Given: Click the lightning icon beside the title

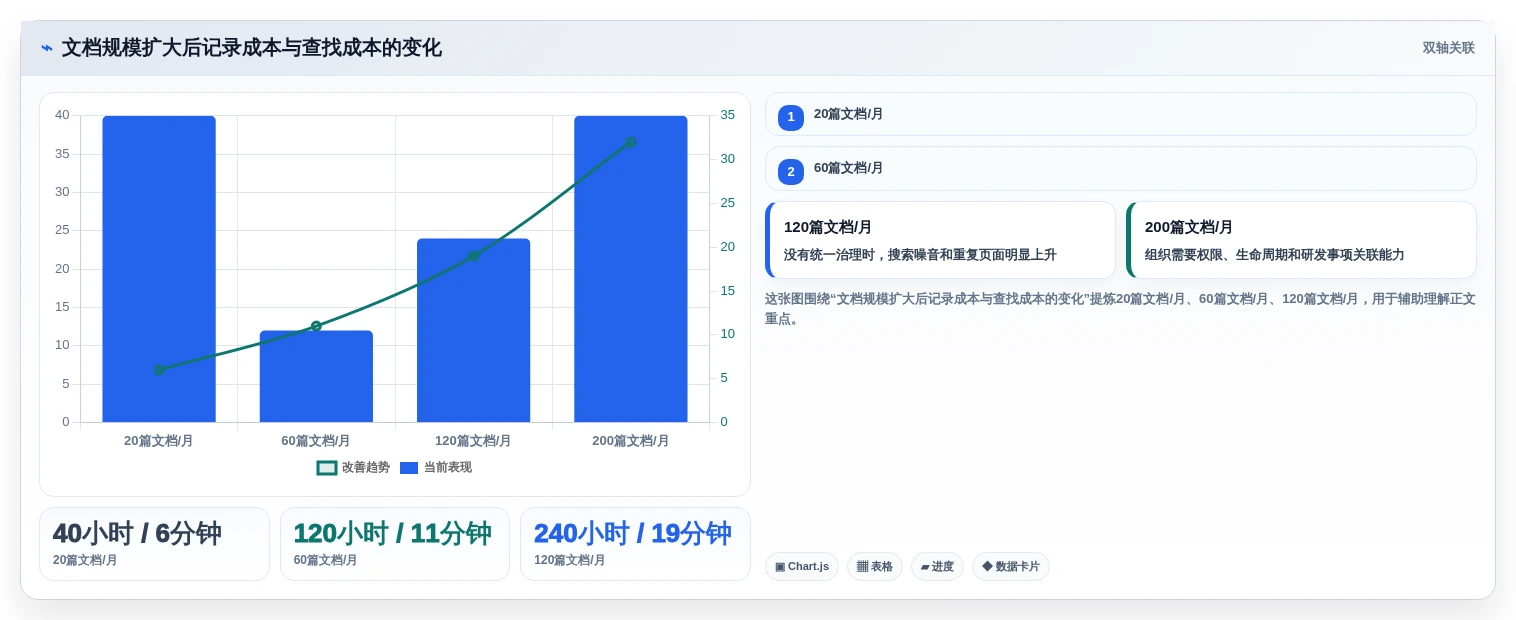Looking at the screenshot, I should coord(47,48).
